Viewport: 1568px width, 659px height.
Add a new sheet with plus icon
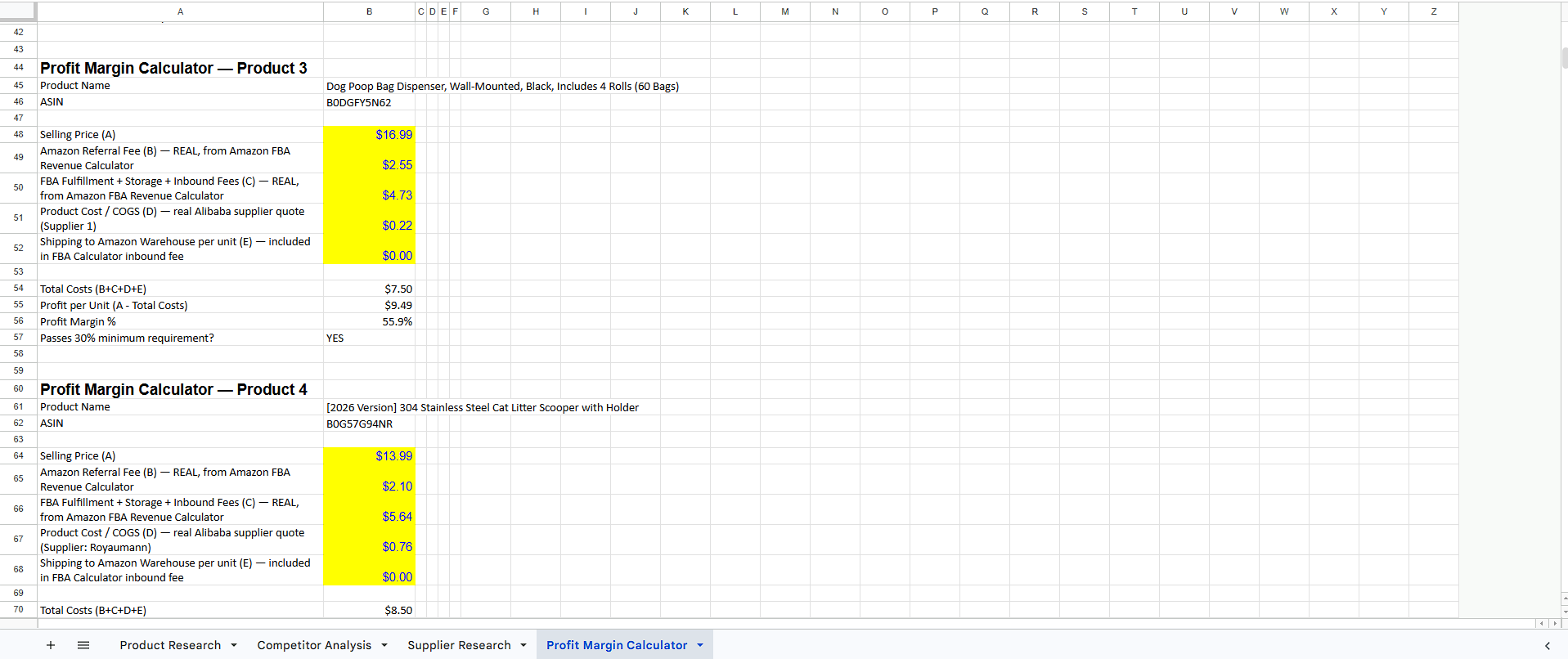click(51, 645)
